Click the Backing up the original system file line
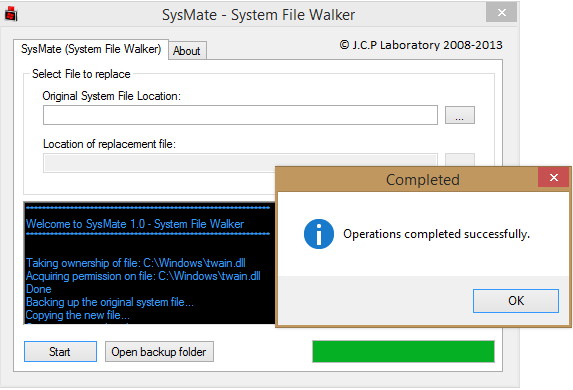The width and height of the screenshot is (573, 390). (x=110, y=302)
